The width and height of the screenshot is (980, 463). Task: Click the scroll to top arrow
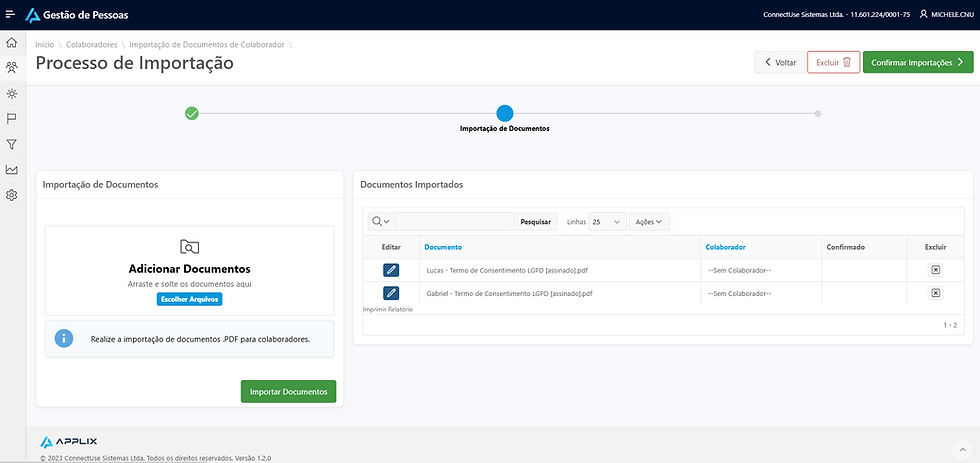tap(962, 450)
